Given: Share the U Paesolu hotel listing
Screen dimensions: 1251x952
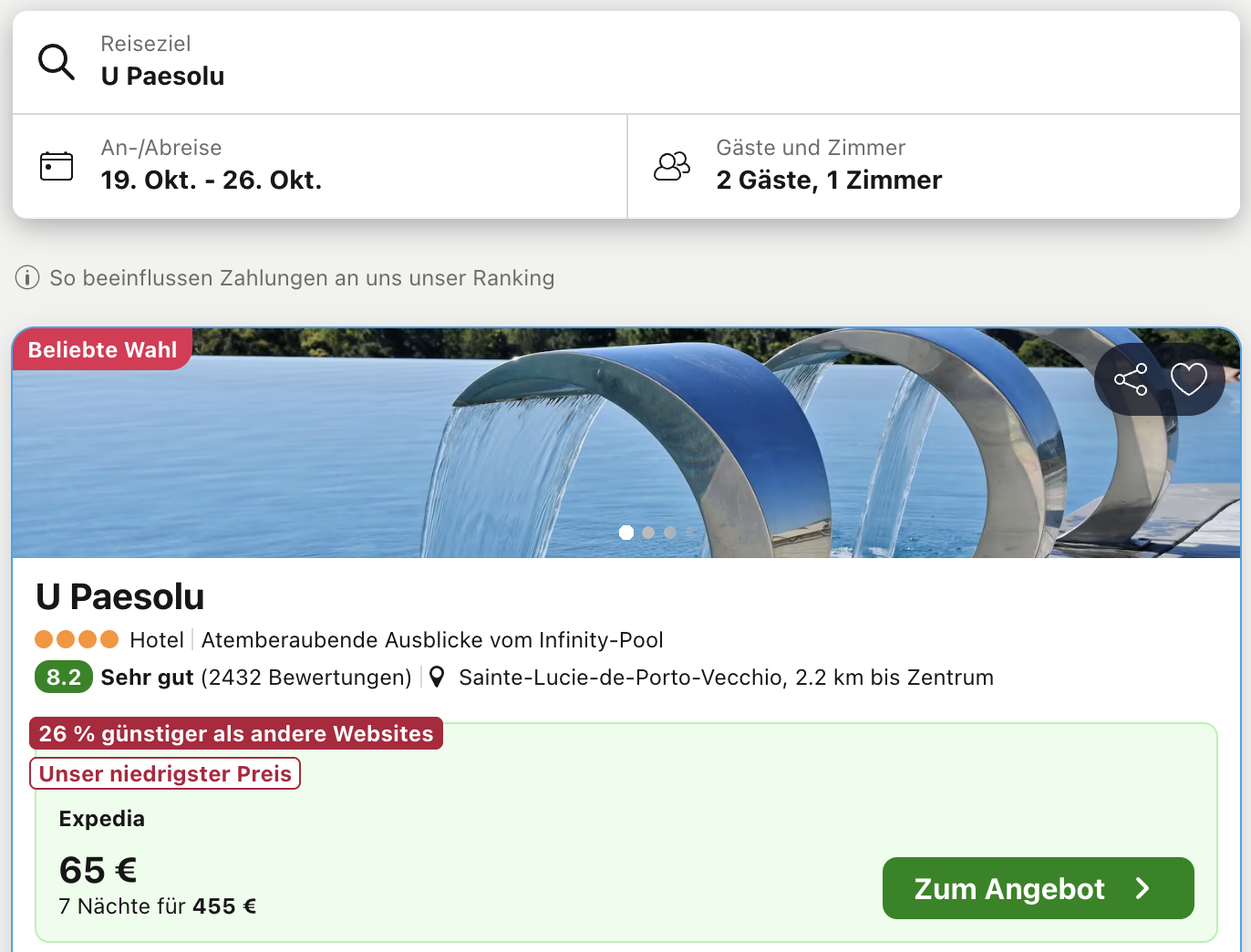Looking at the screenshot, I should tap(1131, 379).
